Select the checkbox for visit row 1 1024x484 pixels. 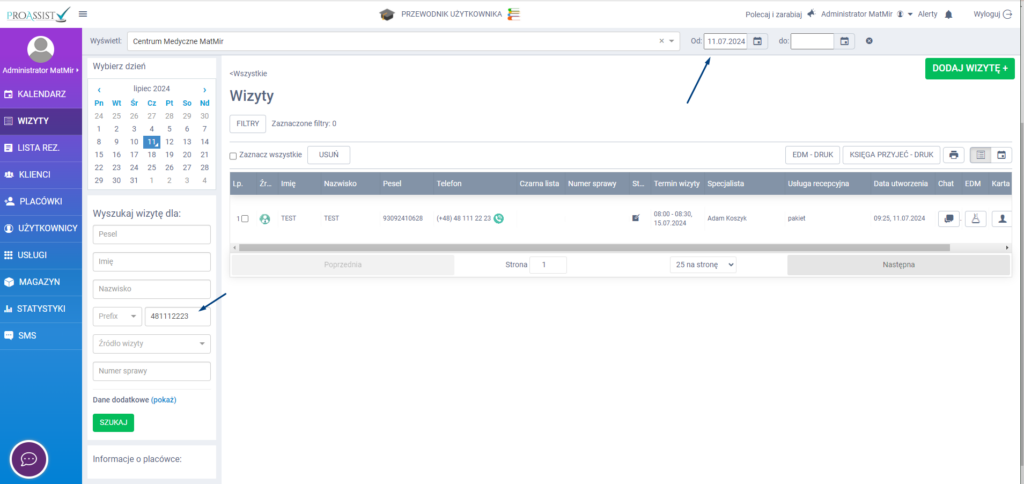[x=245, y=218]
